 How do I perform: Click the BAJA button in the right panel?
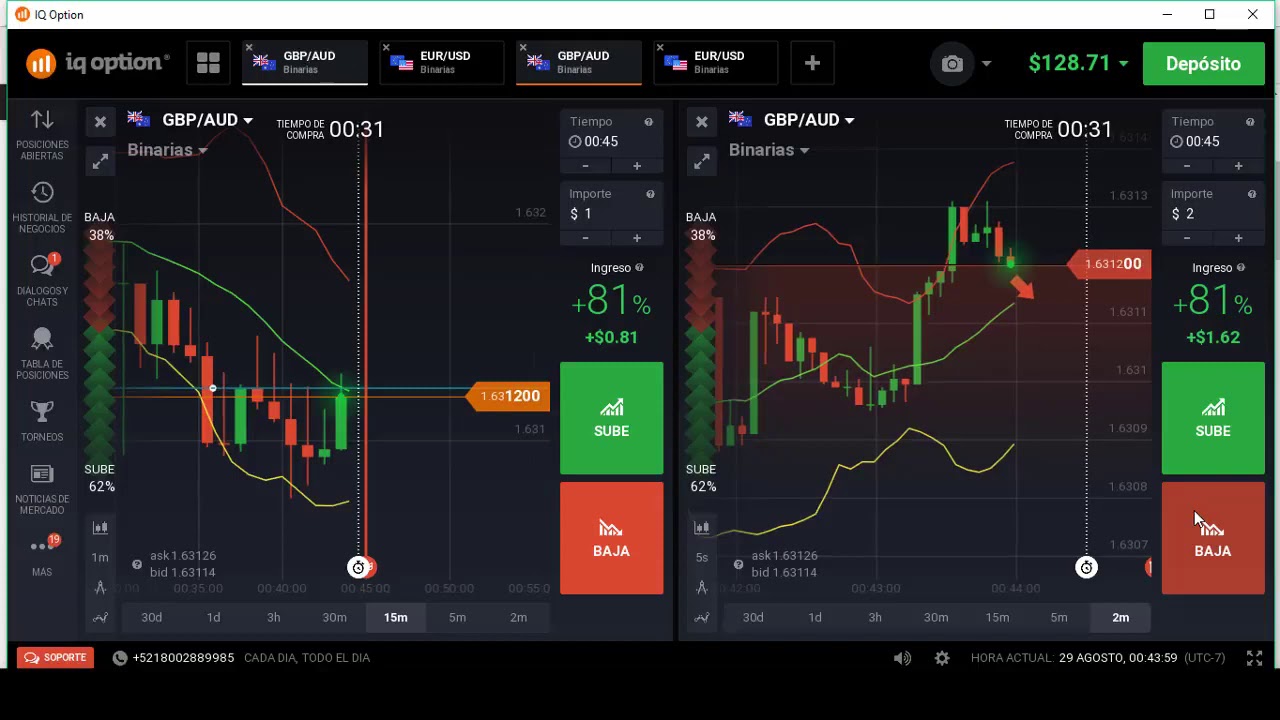click(x=1213, y=538)
